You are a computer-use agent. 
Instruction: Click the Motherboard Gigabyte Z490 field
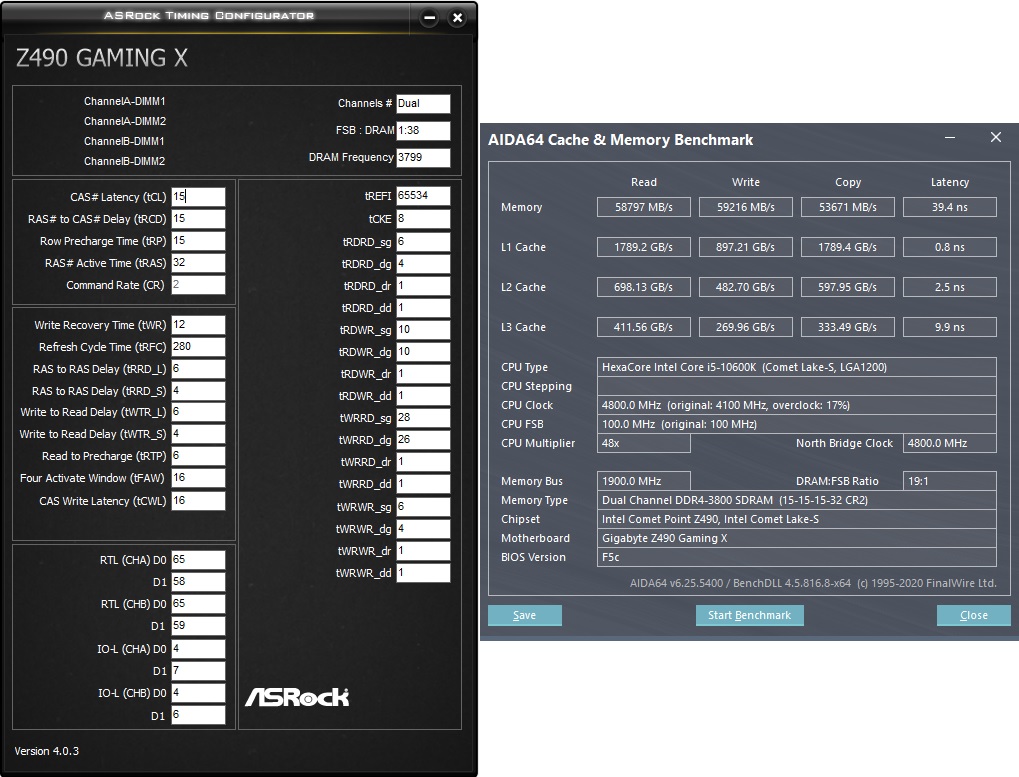tap(797, 538)
